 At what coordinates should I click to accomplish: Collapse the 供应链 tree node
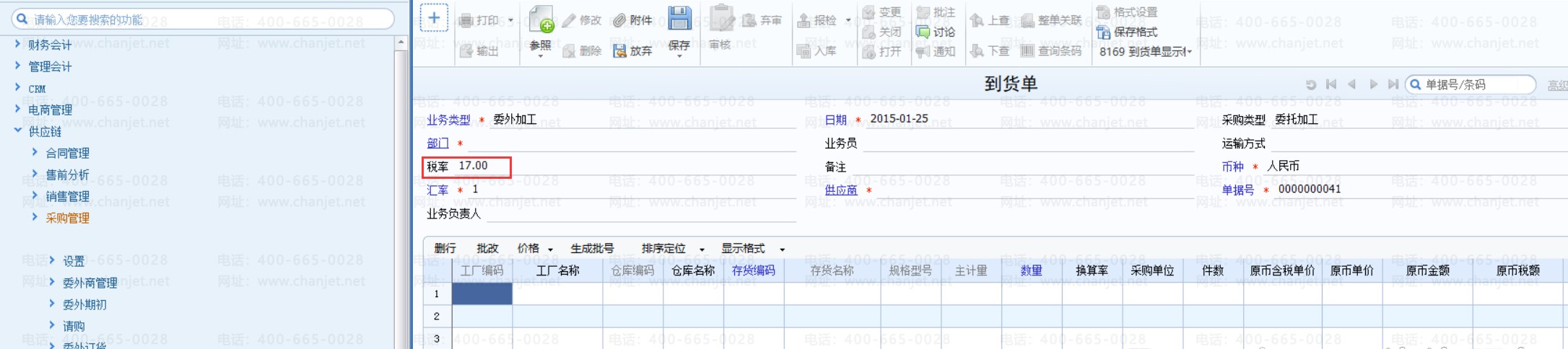tap(18, 131)
